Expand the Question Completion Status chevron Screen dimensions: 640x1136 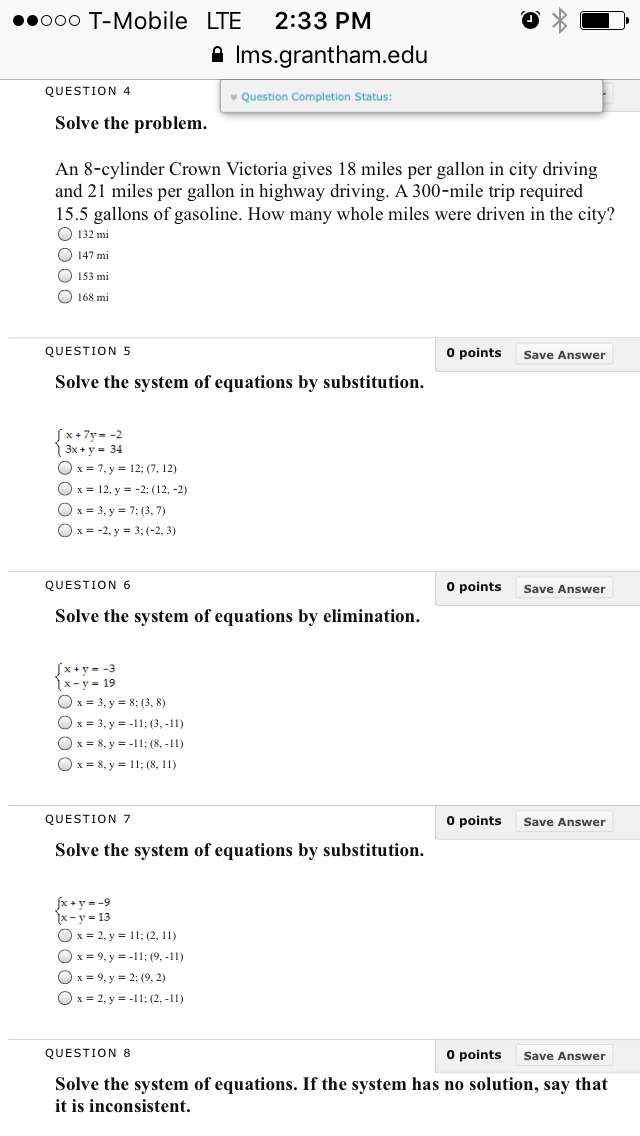[x=233, y=97]
